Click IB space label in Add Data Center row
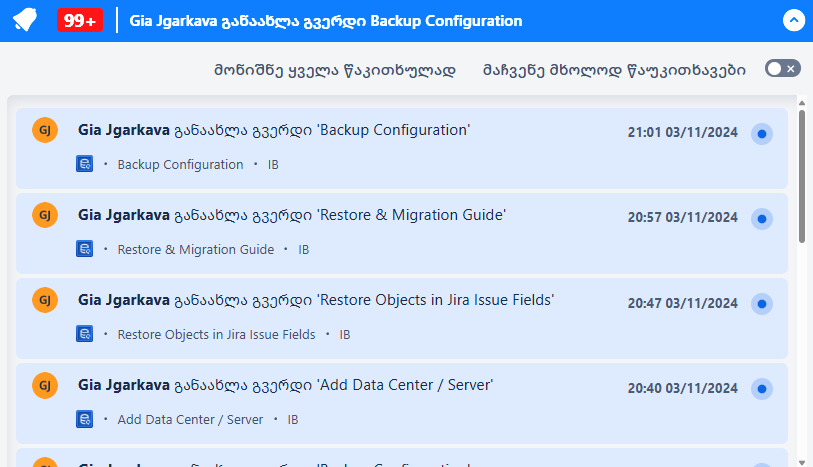This screenshot has width=813, height=467. pyautogui.click(x=293, y=419)
